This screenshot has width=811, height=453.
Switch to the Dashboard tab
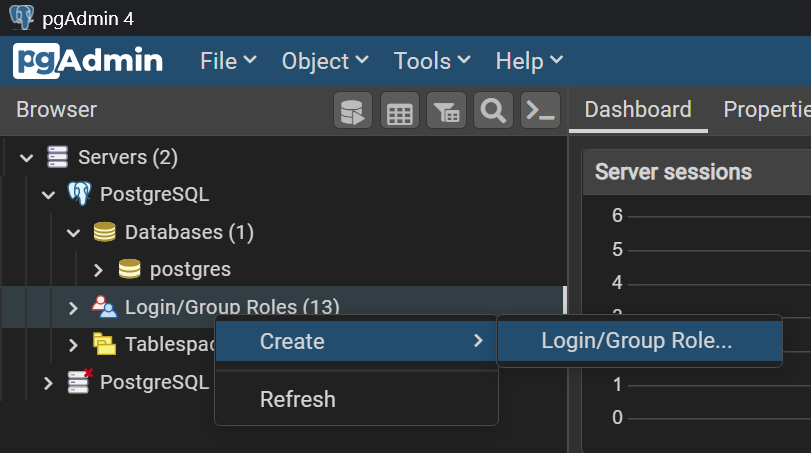click(638, 110)
